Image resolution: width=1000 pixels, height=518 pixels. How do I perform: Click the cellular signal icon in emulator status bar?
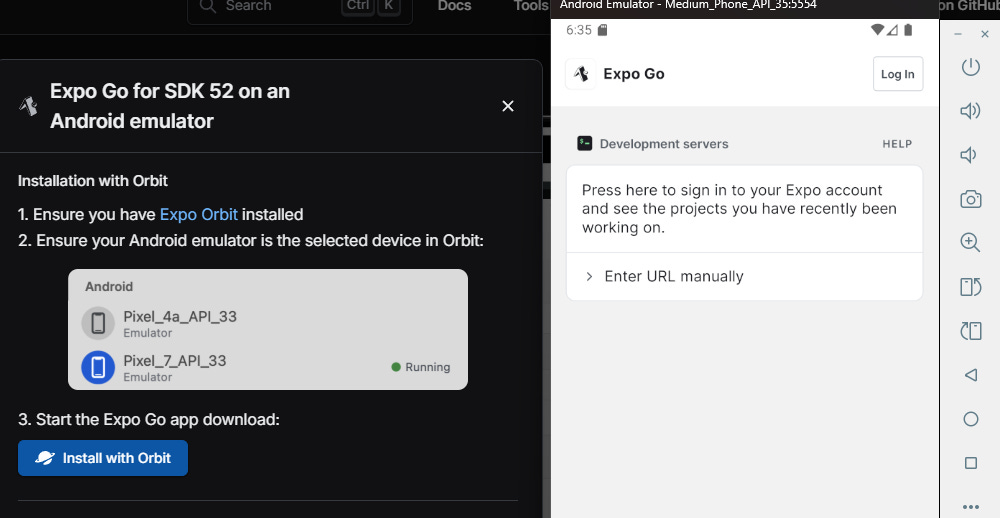tap(892, 30)
